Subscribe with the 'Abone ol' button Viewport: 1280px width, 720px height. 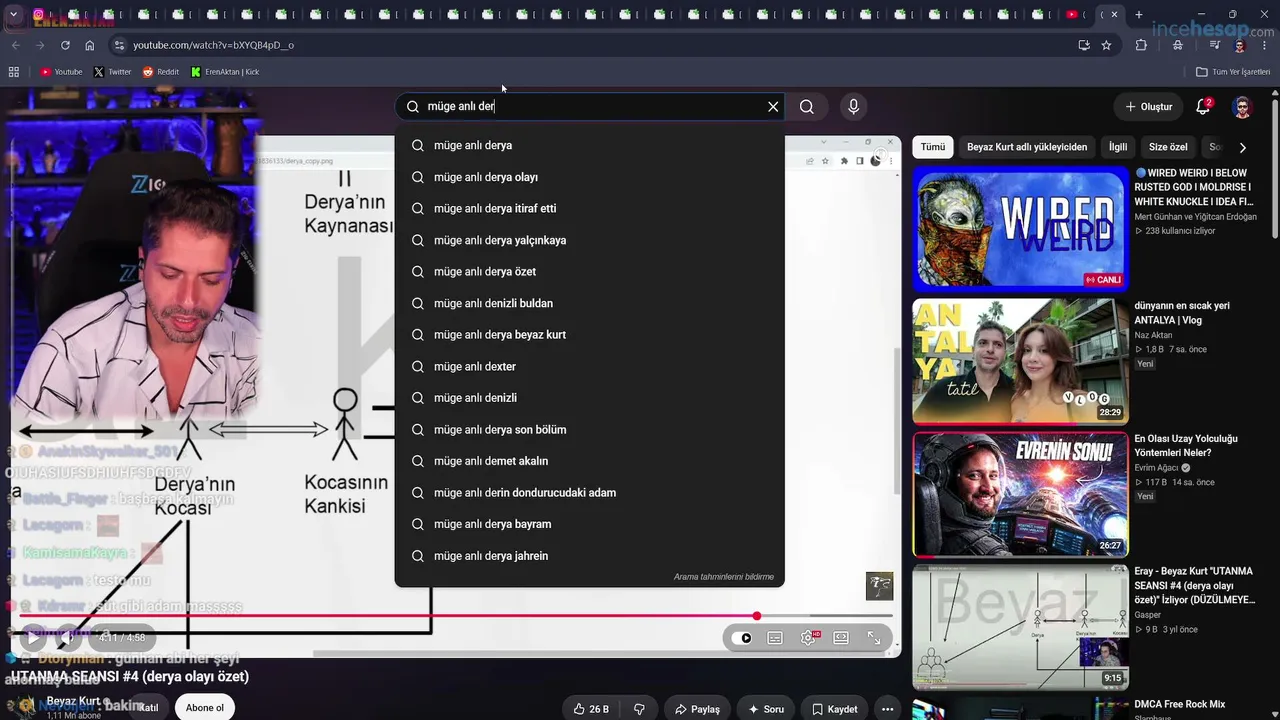pos(205,708)
